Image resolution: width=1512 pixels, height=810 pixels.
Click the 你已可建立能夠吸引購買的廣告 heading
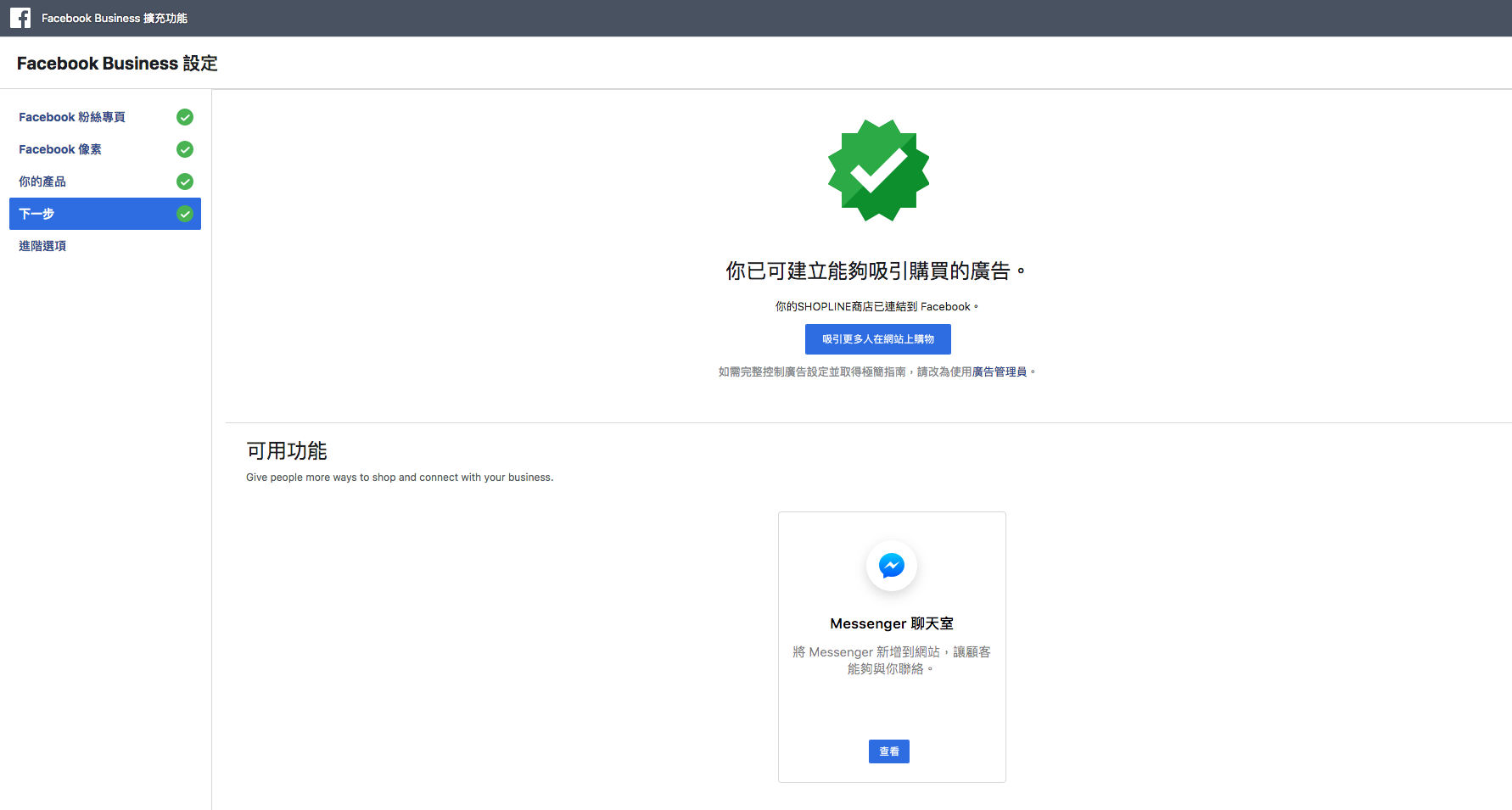pos(876,271)
